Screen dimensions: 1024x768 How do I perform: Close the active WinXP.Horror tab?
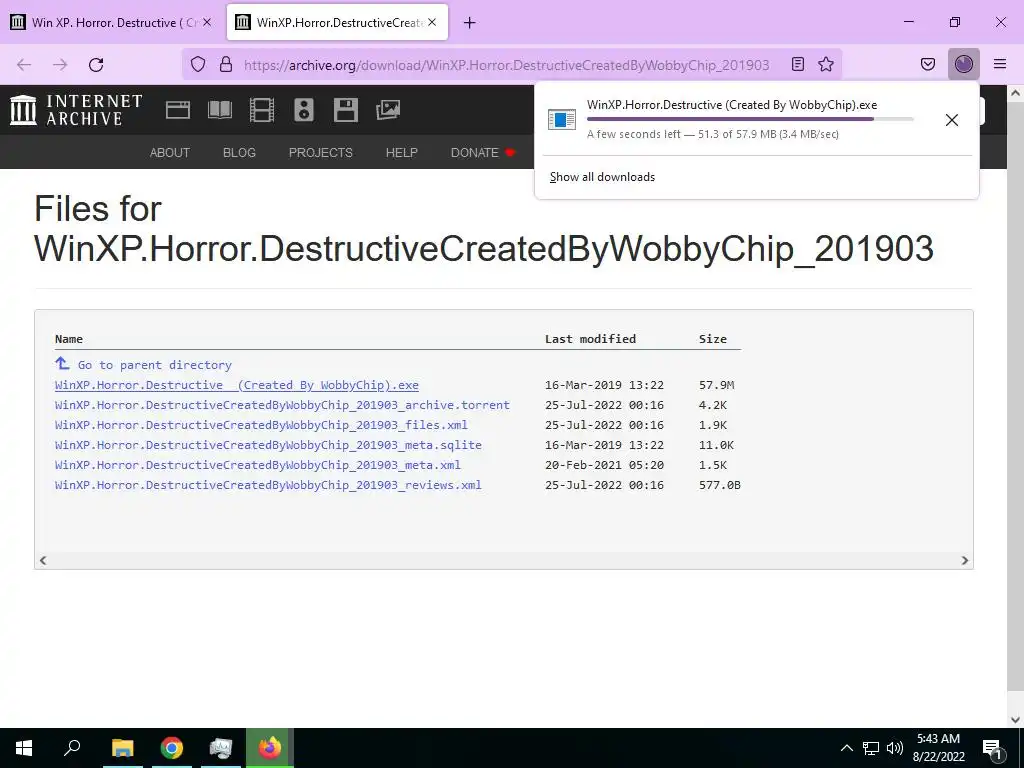(432, 22)
